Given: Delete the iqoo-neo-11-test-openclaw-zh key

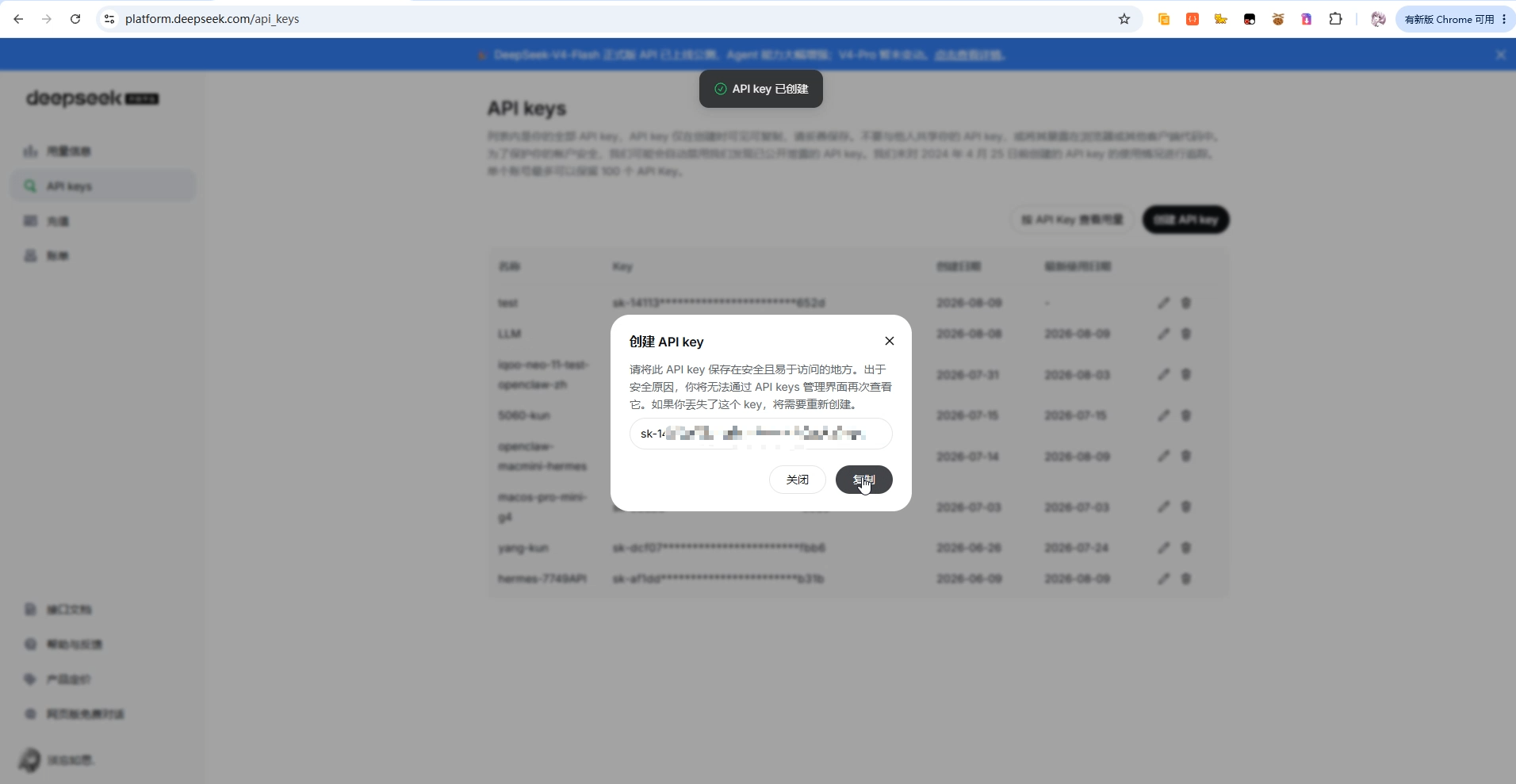Looking at the screenshot, I should [1186, 374].
